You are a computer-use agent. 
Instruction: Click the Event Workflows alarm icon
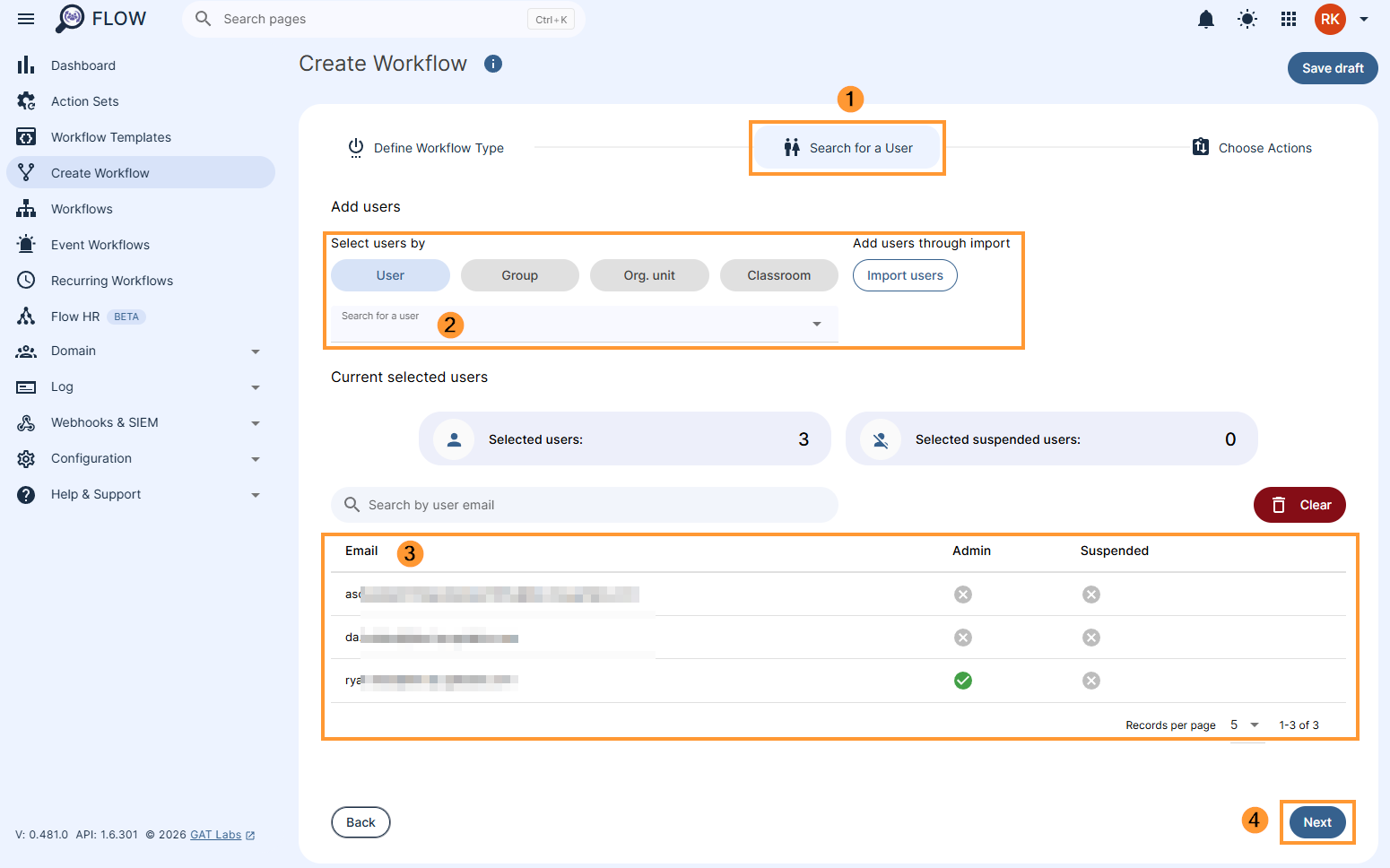(26, 245)
